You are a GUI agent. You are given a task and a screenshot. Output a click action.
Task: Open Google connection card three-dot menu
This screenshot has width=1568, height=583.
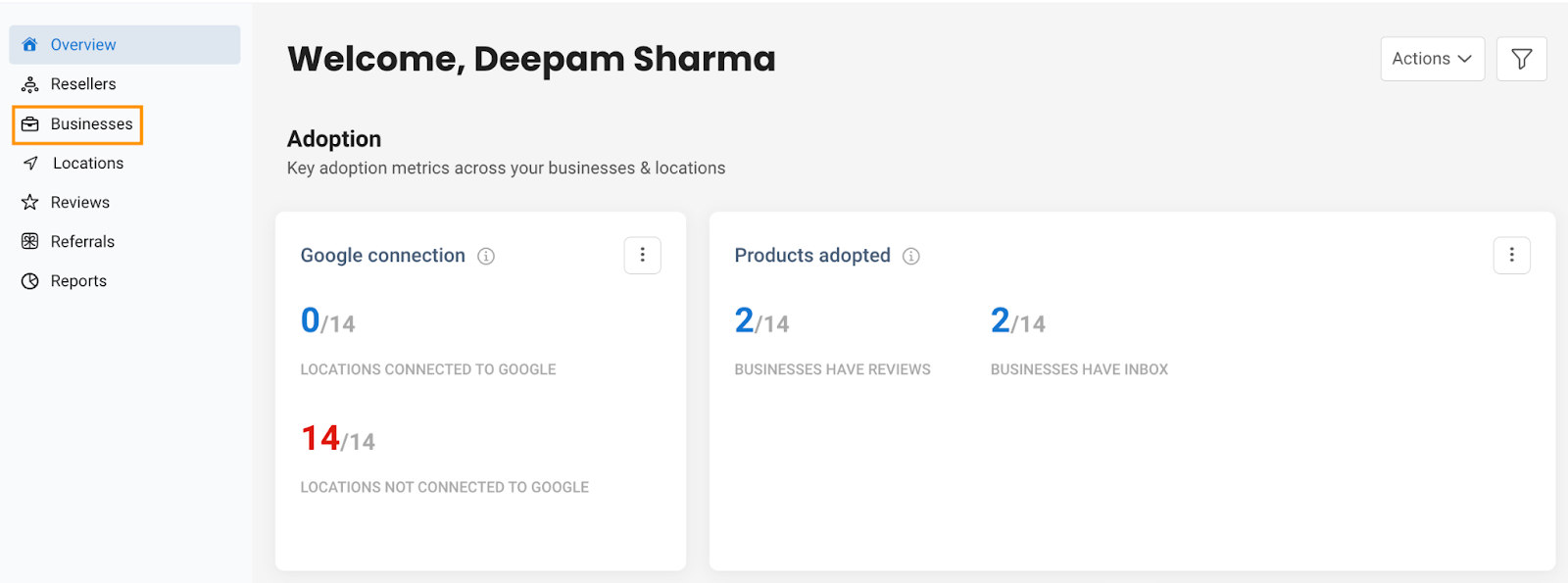643,256
